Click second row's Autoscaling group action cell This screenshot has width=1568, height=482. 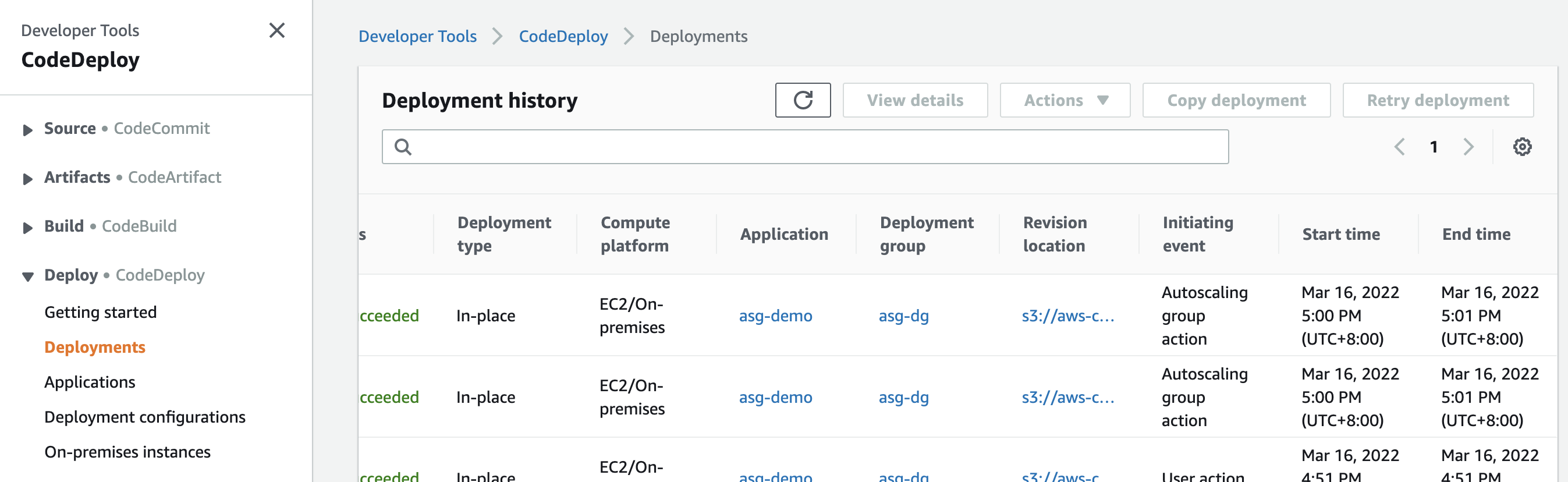[1204, 397]
